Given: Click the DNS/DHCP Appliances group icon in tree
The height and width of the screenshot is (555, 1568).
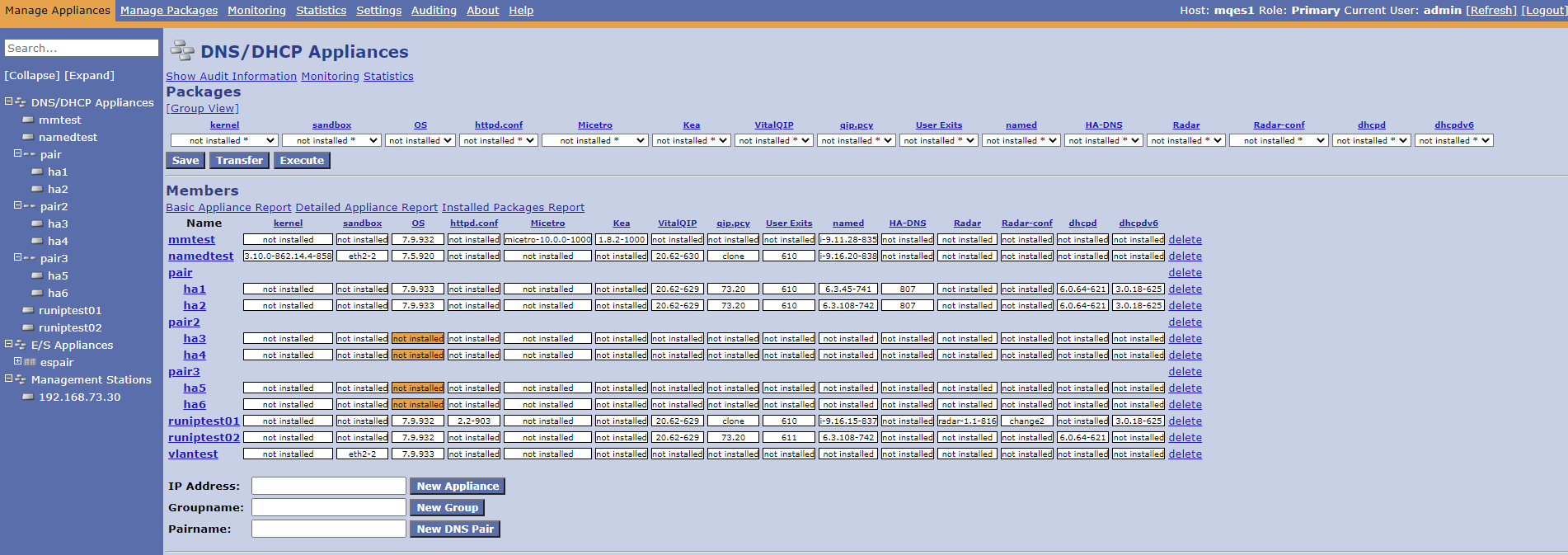Looking at the screenshot, I should pos(21,102).
